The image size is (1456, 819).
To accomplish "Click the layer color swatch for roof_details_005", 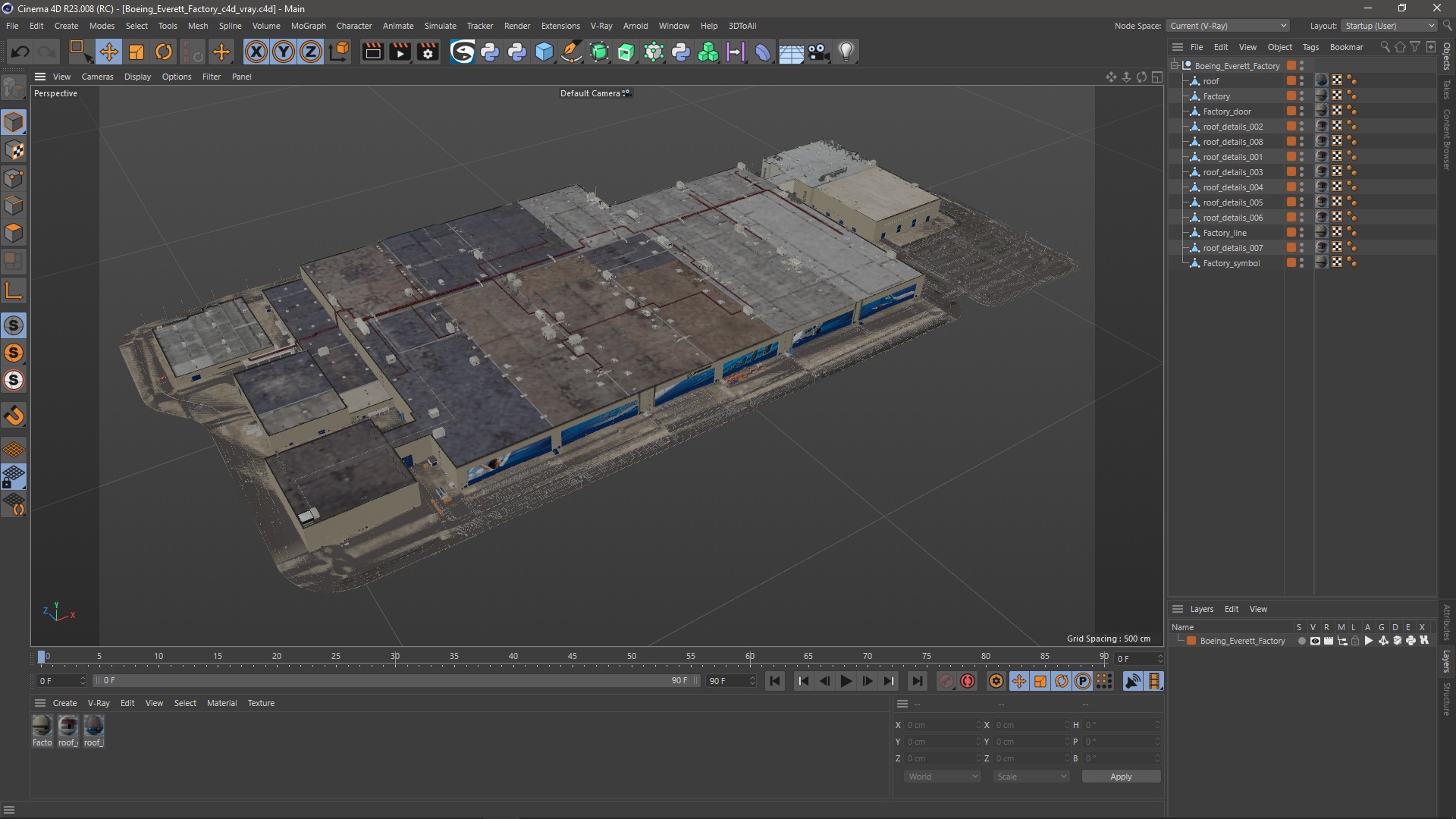I will pos(1291,202).
